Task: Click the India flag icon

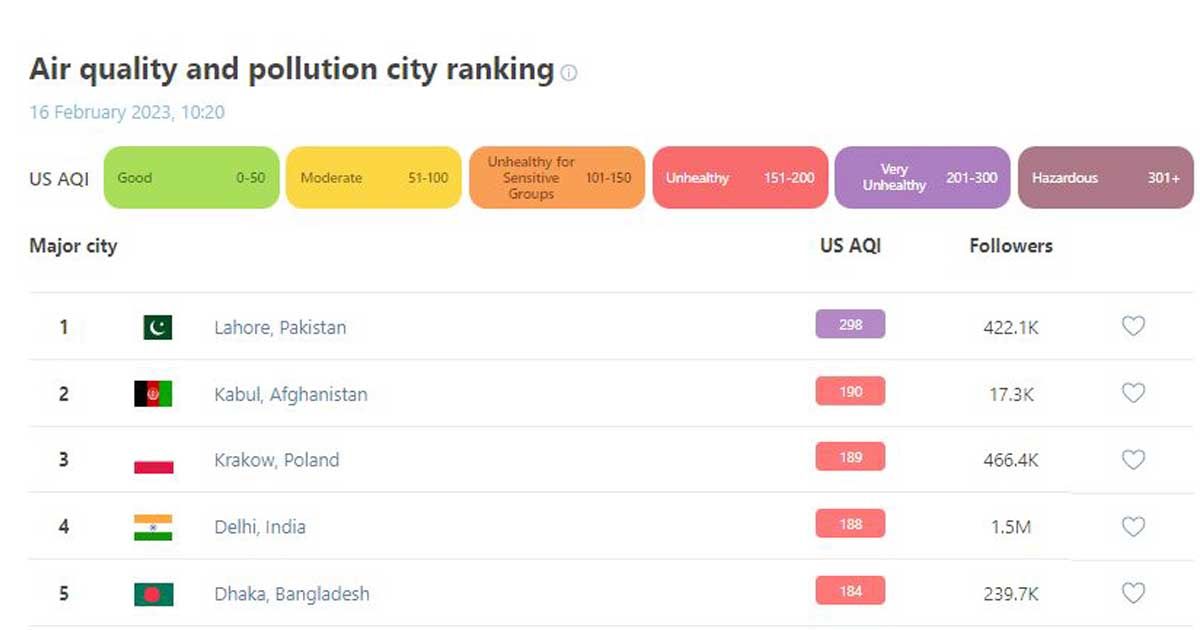Action: coord(153,527)
